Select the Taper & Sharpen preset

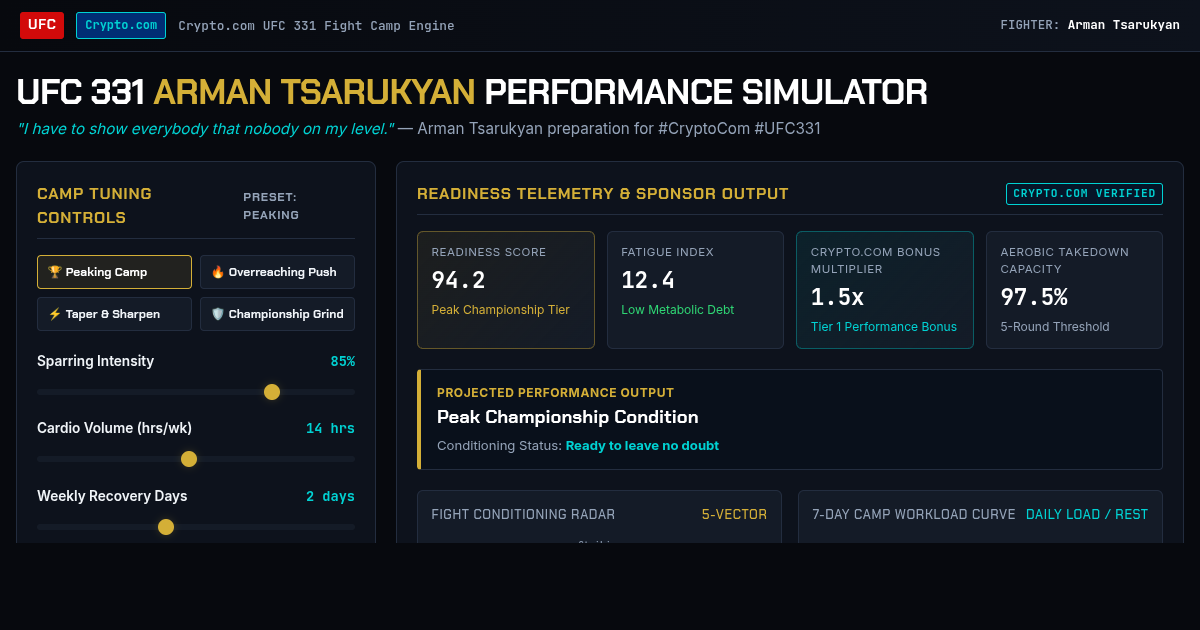point(114,314)
